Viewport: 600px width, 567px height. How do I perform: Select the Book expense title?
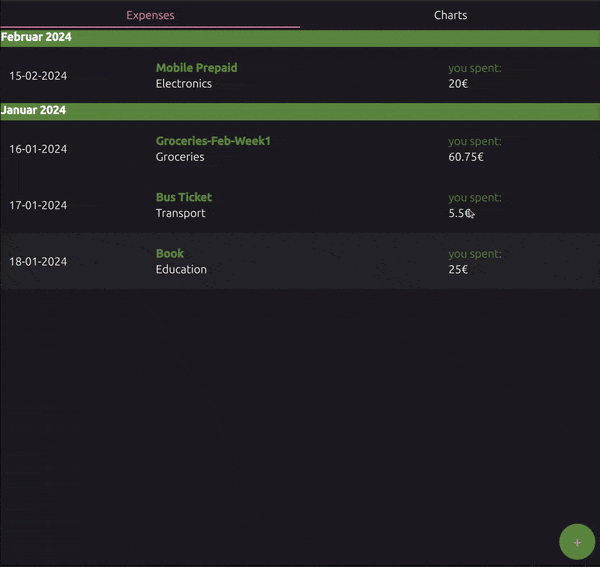(x=170, y=253)
